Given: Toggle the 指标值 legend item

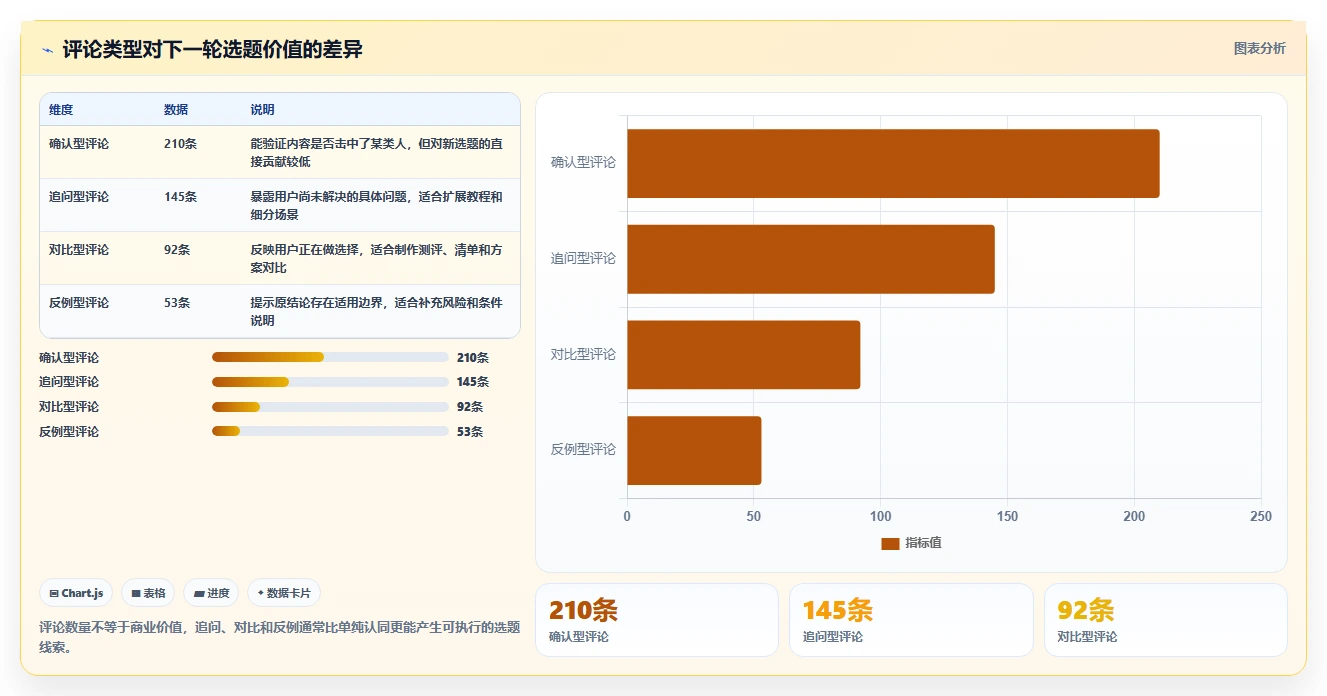Looking at the screenshot, I should (911, 543).
